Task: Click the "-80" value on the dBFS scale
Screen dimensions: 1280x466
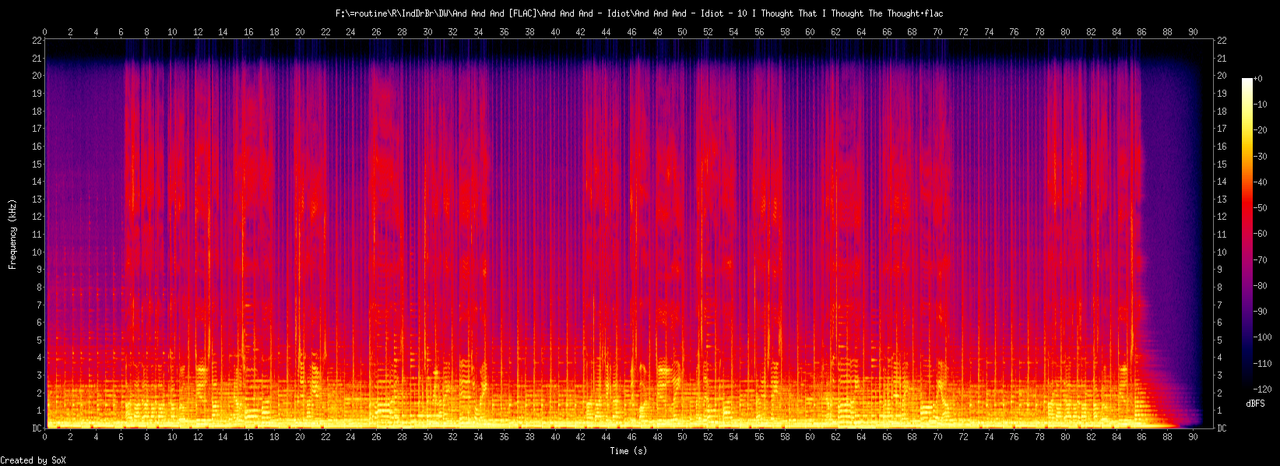Action: click(x=1261, y=285)
